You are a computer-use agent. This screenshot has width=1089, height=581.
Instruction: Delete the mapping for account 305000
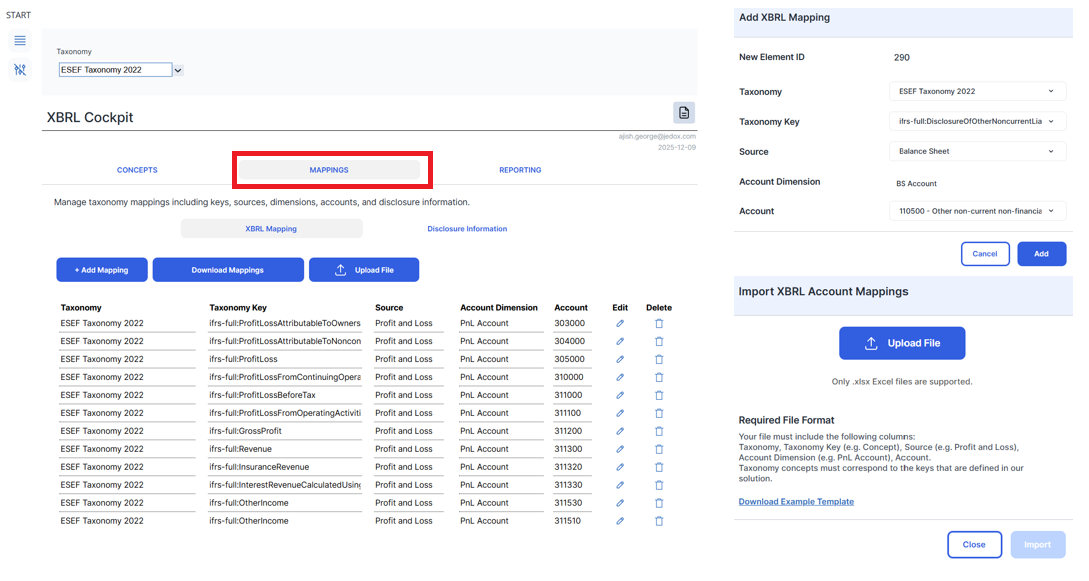coord(659,360)
